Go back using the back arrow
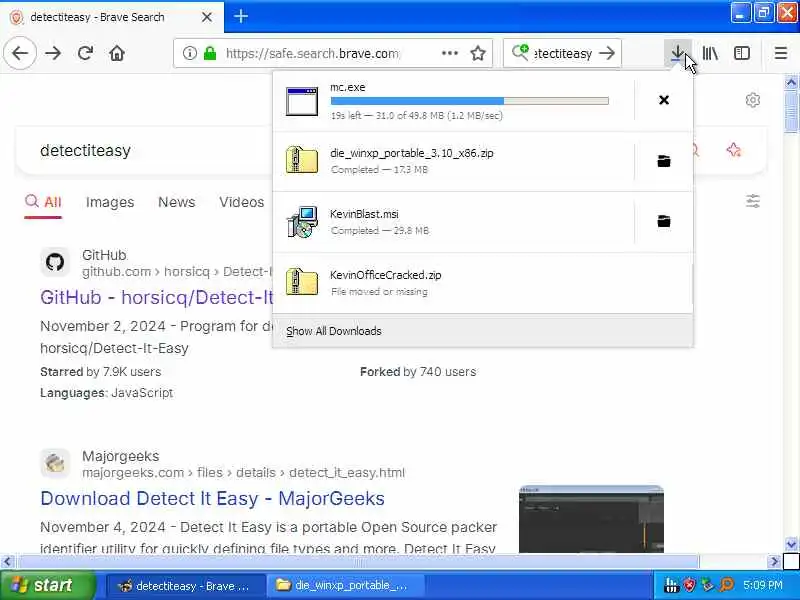The width and height of the screenshot is (800, 600). [x=20, y=53]
